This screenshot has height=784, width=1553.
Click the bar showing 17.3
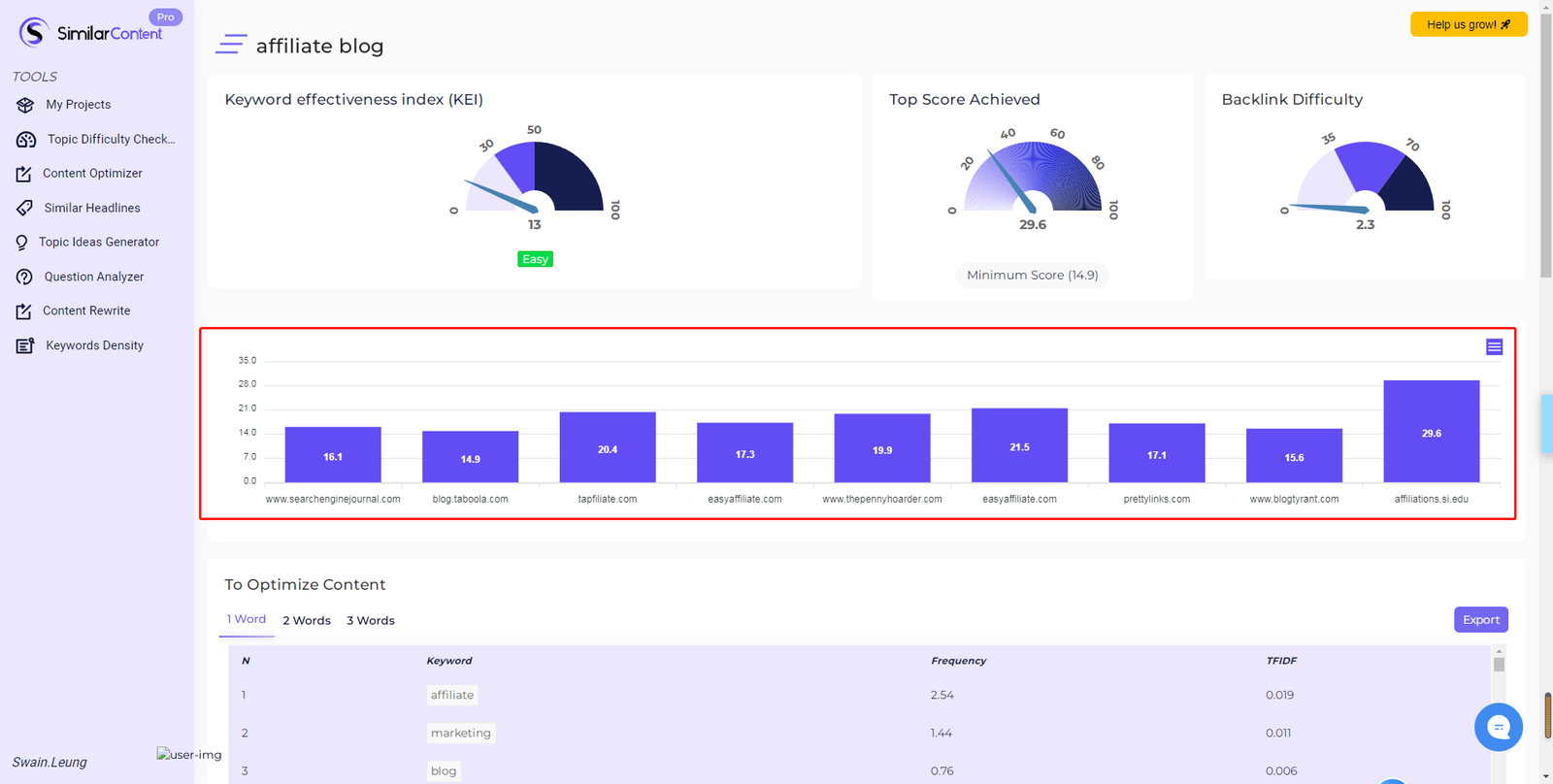(x=744, y=453)
